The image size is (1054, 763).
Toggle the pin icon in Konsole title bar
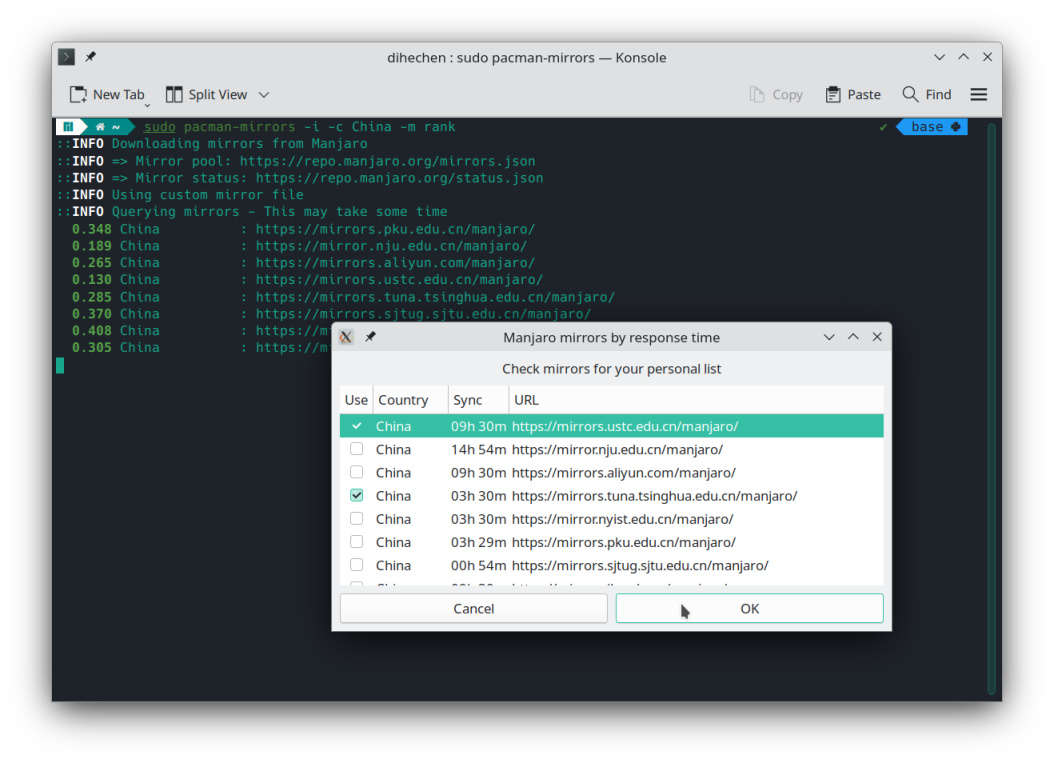90,57
